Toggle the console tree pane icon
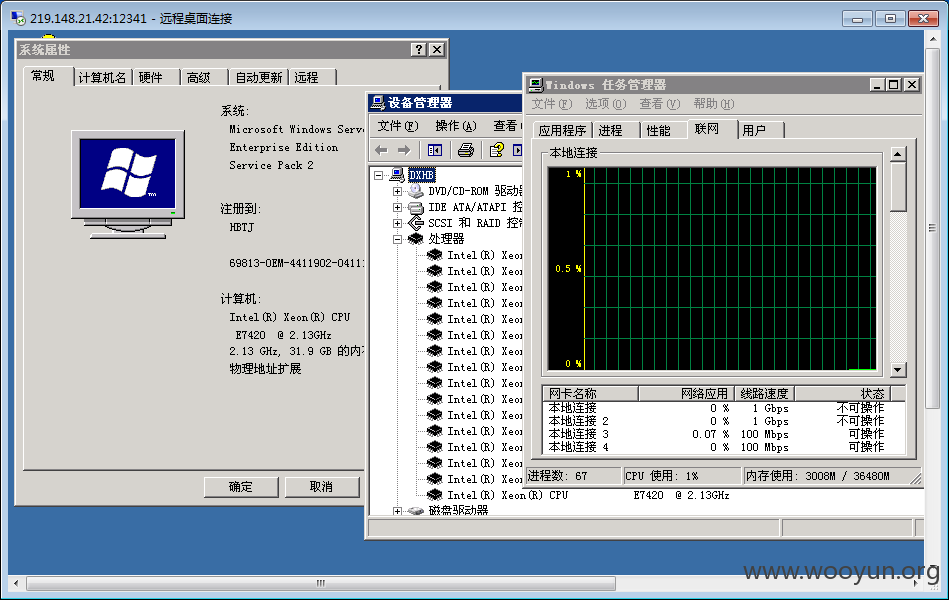The width and height of the screenshot is (949, 600). (x=435, y=150)
